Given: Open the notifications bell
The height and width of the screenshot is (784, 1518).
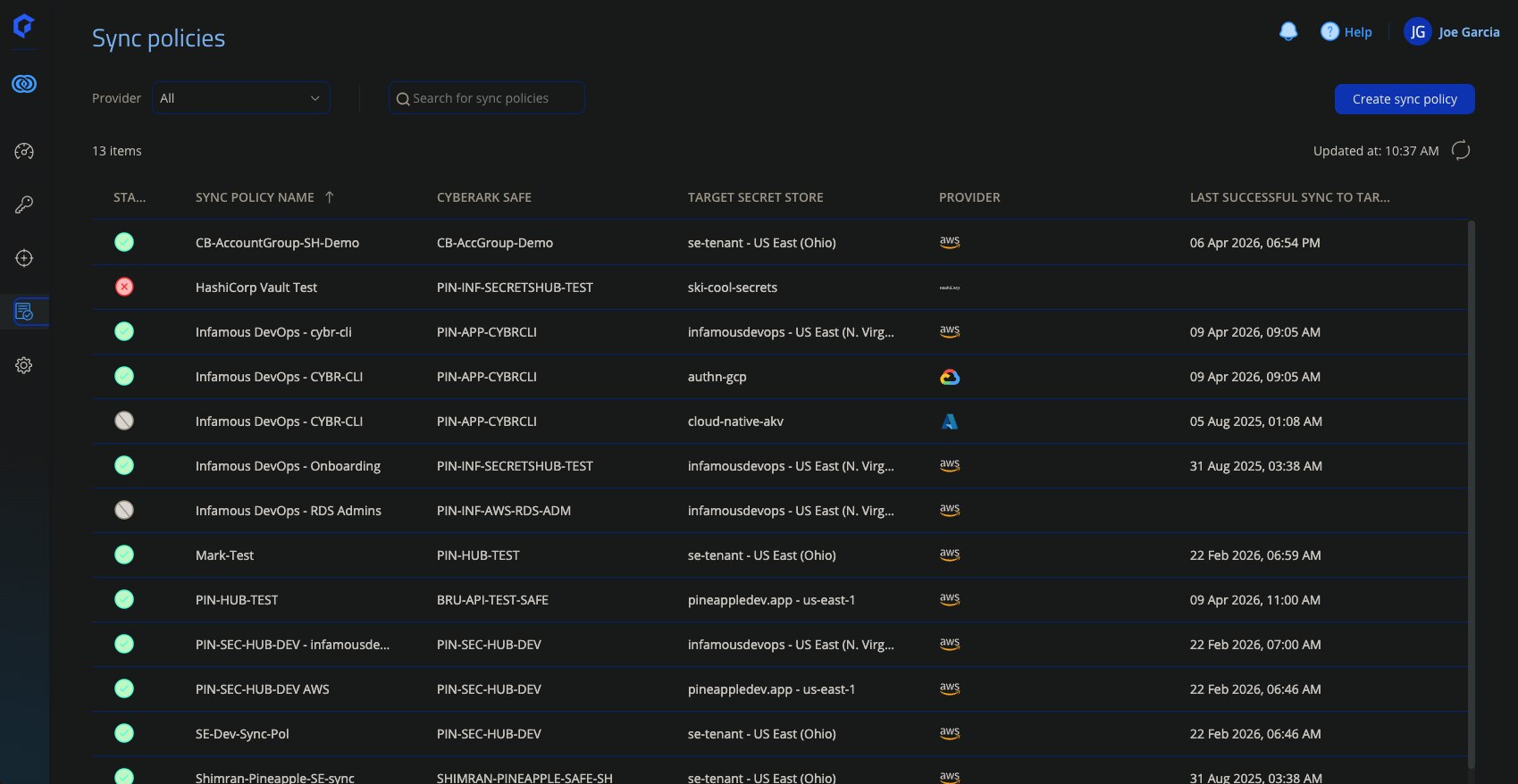Looking at the screenshot, I should (x=1288, y=31).
